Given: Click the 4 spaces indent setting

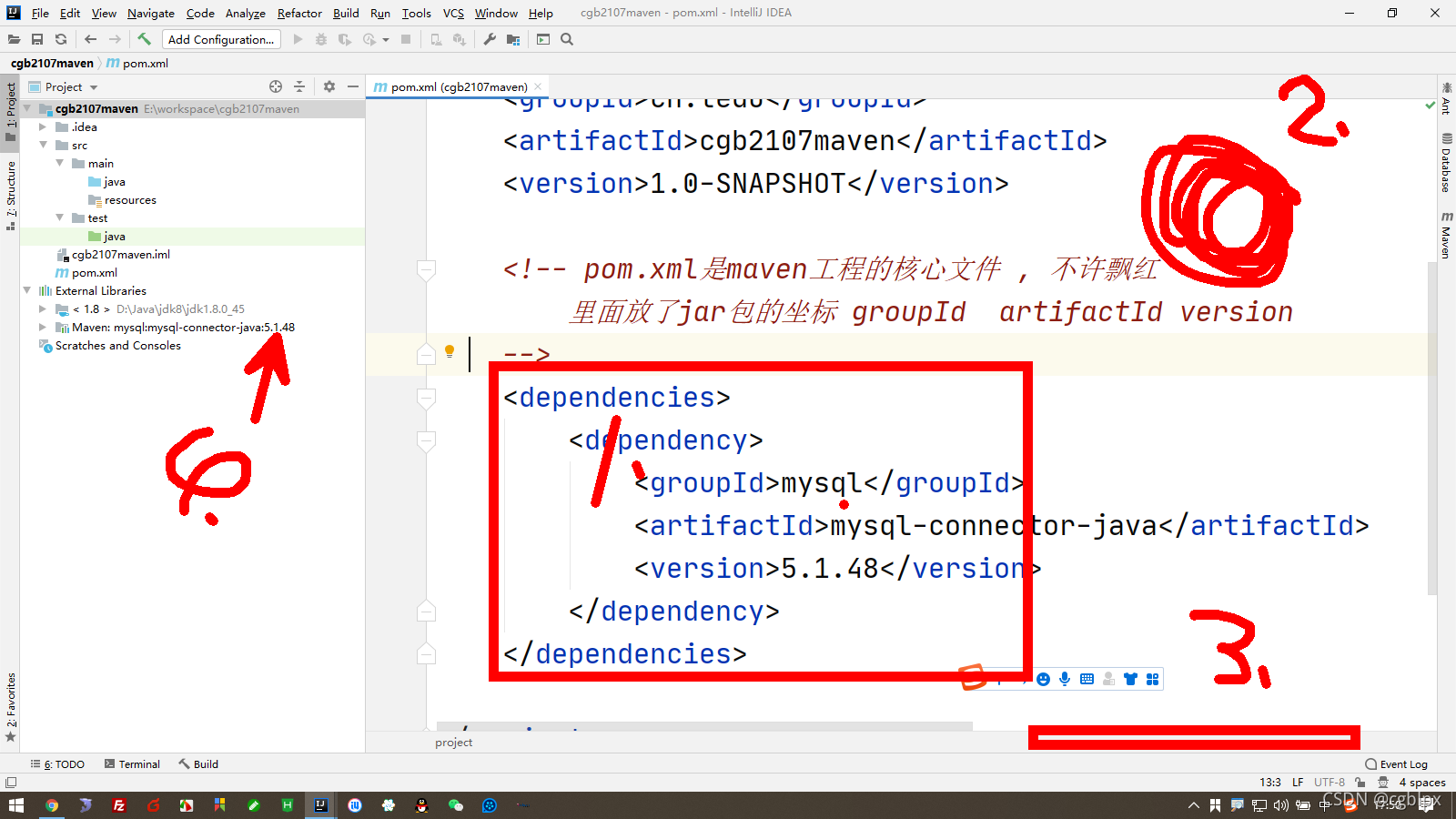Looking at the screenshot, I should (1422, 782).
